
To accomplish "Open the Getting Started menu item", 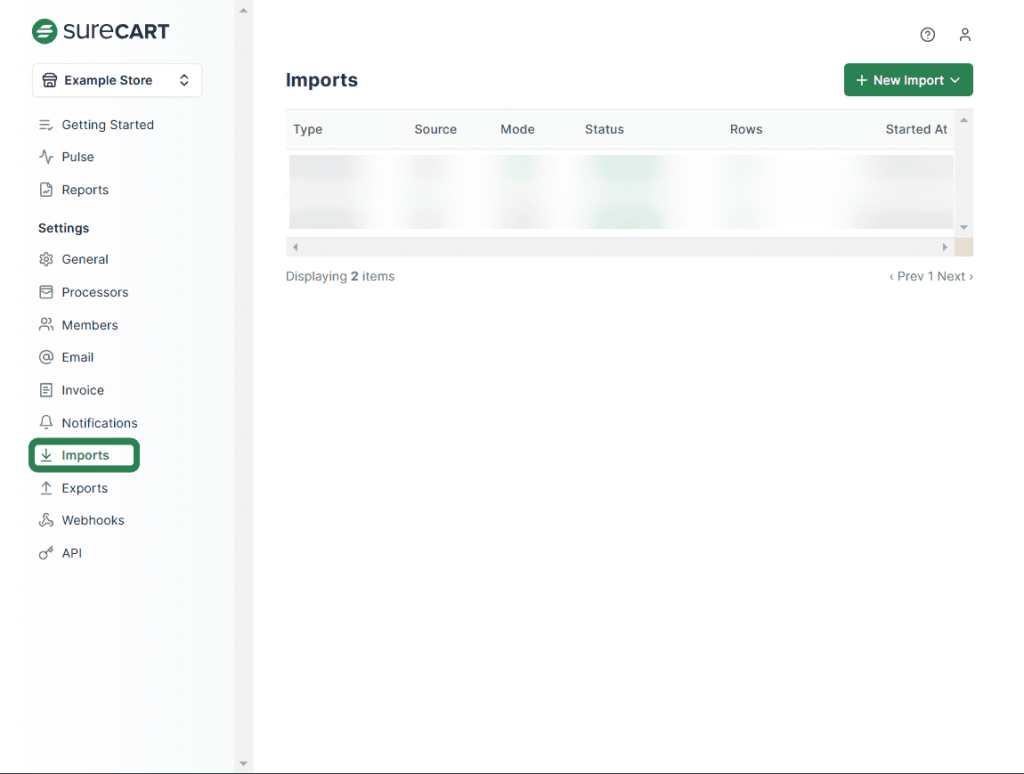I will click(107, 125).
